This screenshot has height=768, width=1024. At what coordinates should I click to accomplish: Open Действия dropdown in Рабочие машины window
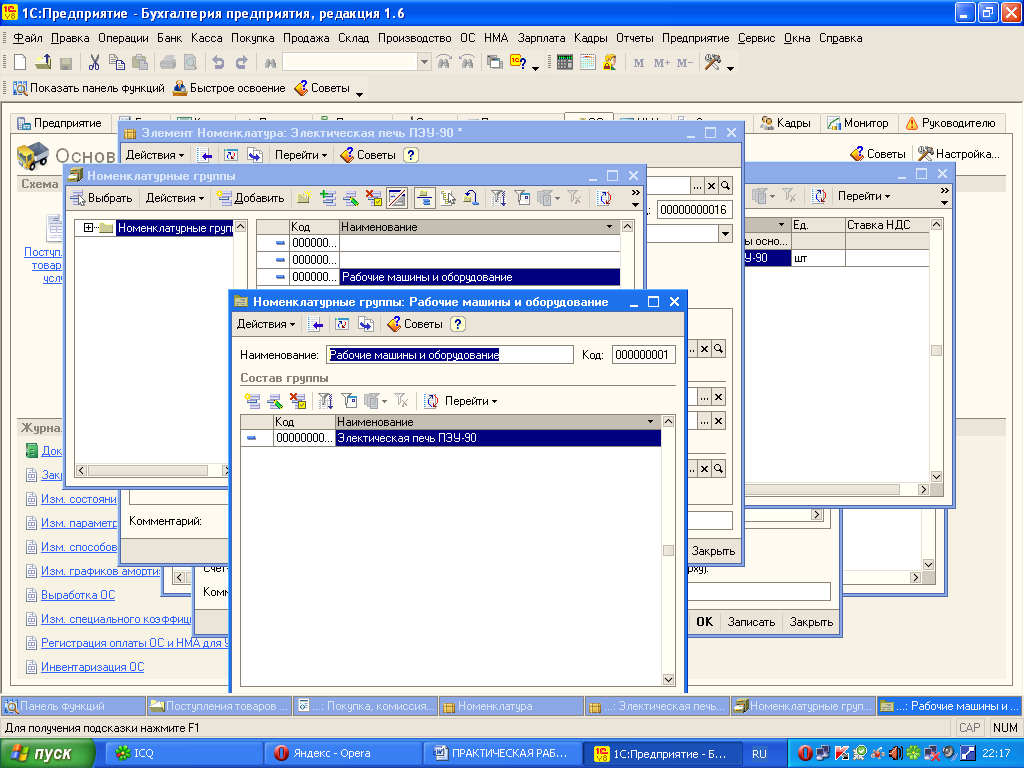tap(266, 324)
